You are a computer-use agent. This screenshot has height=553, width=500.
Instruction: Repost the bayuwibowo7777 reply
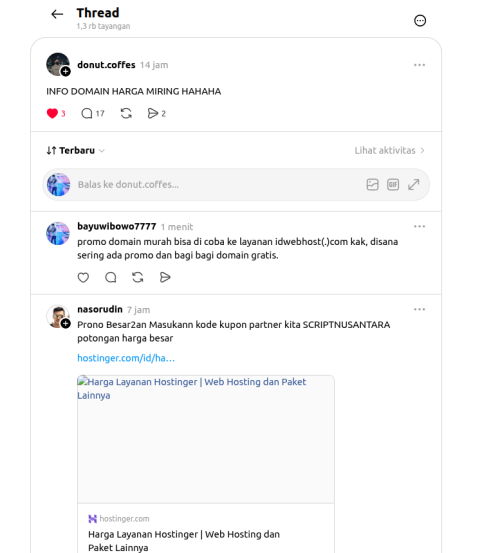(138, 278)
